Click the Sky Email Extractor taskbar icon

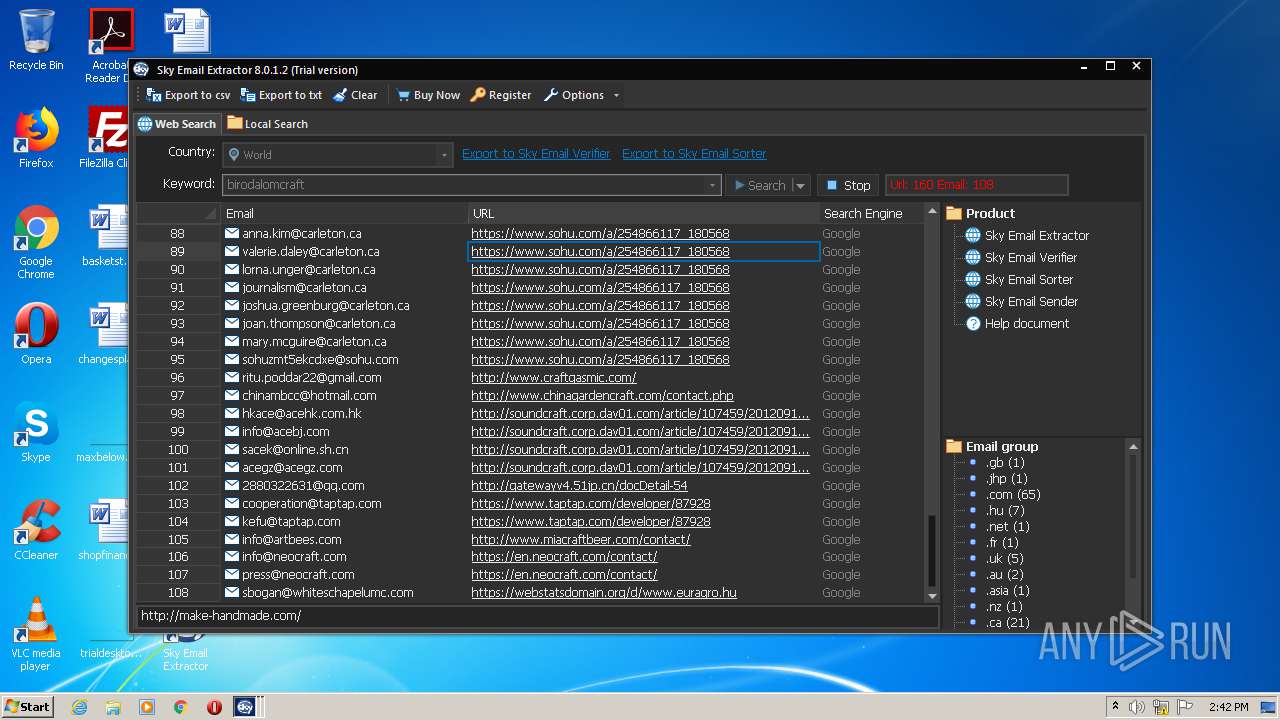point(246,707)
